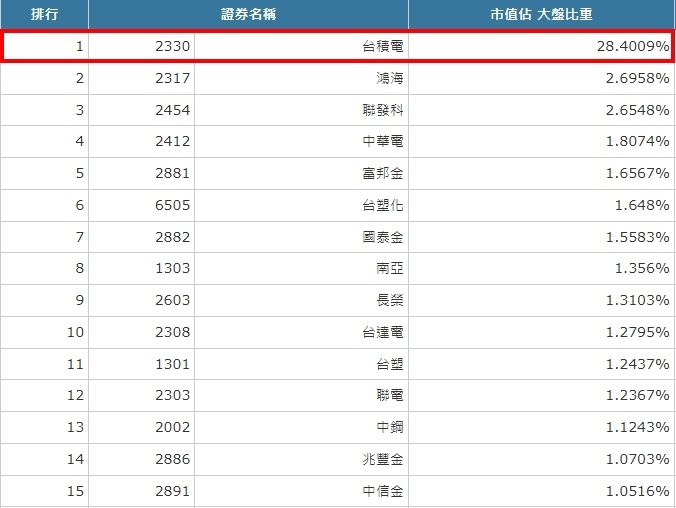
Task: Click the 1.6567% weight value
Action: [x=637, y=173]
